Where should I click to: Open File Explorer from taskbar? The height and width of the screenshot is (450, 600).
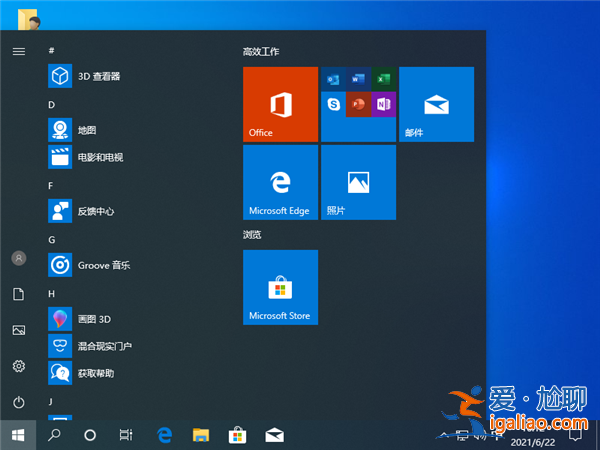201,435
